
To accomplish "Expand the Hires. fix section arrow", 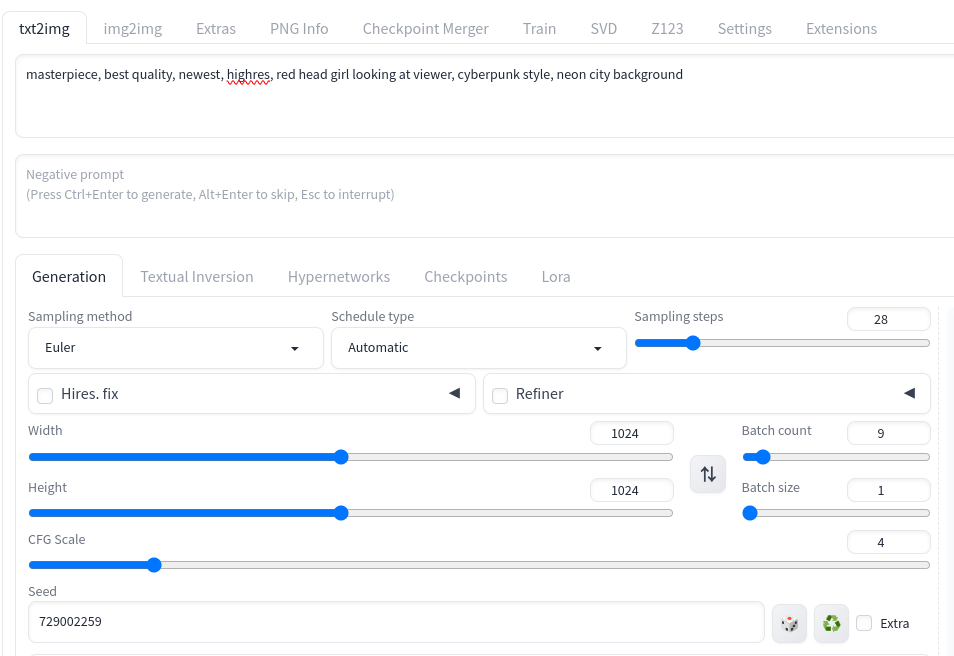I will (454, 393).
